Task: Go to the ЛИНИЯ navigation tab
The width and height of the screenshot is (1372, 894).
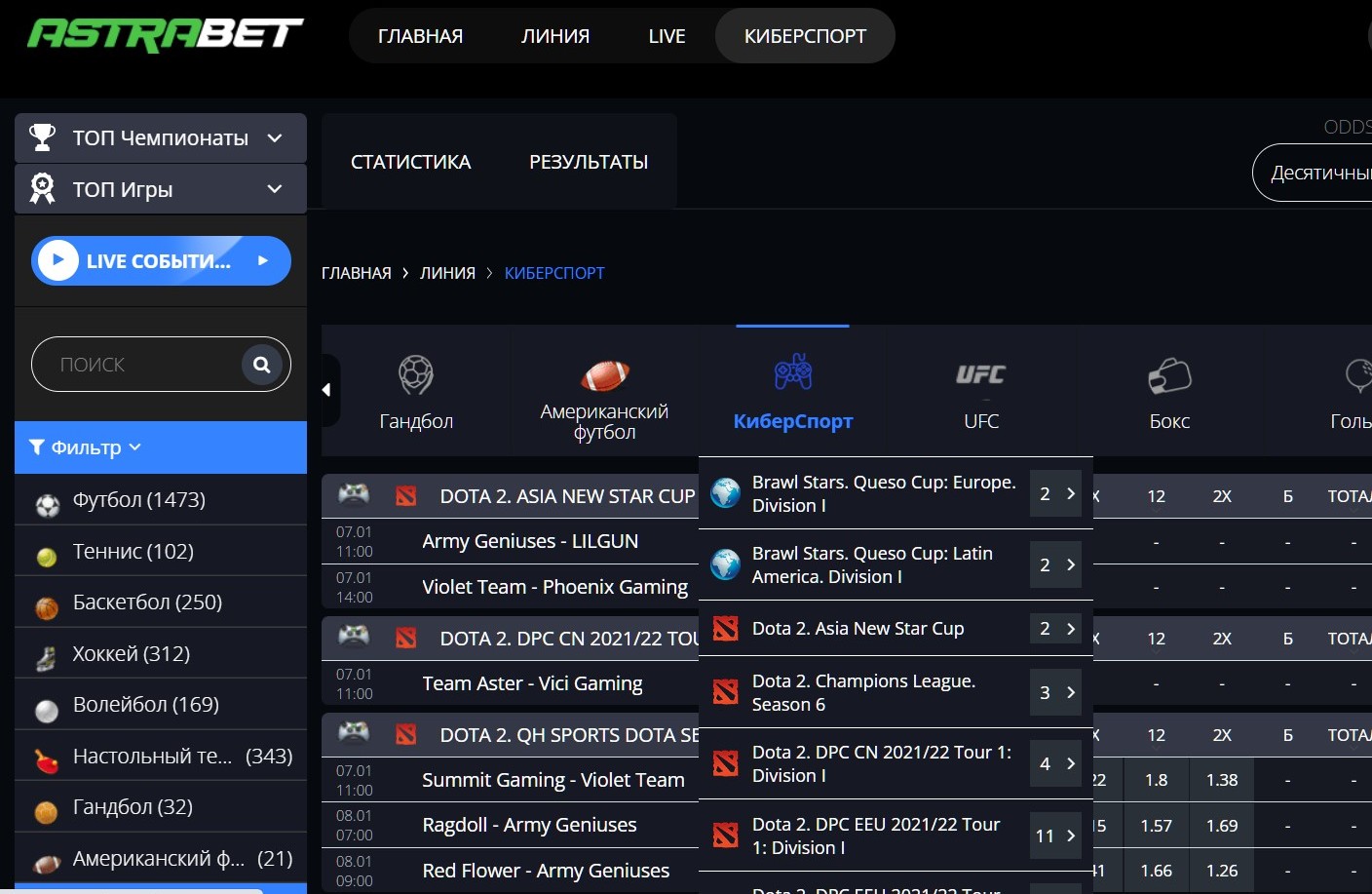Action: pyautogui.click(x=555, y=36)
